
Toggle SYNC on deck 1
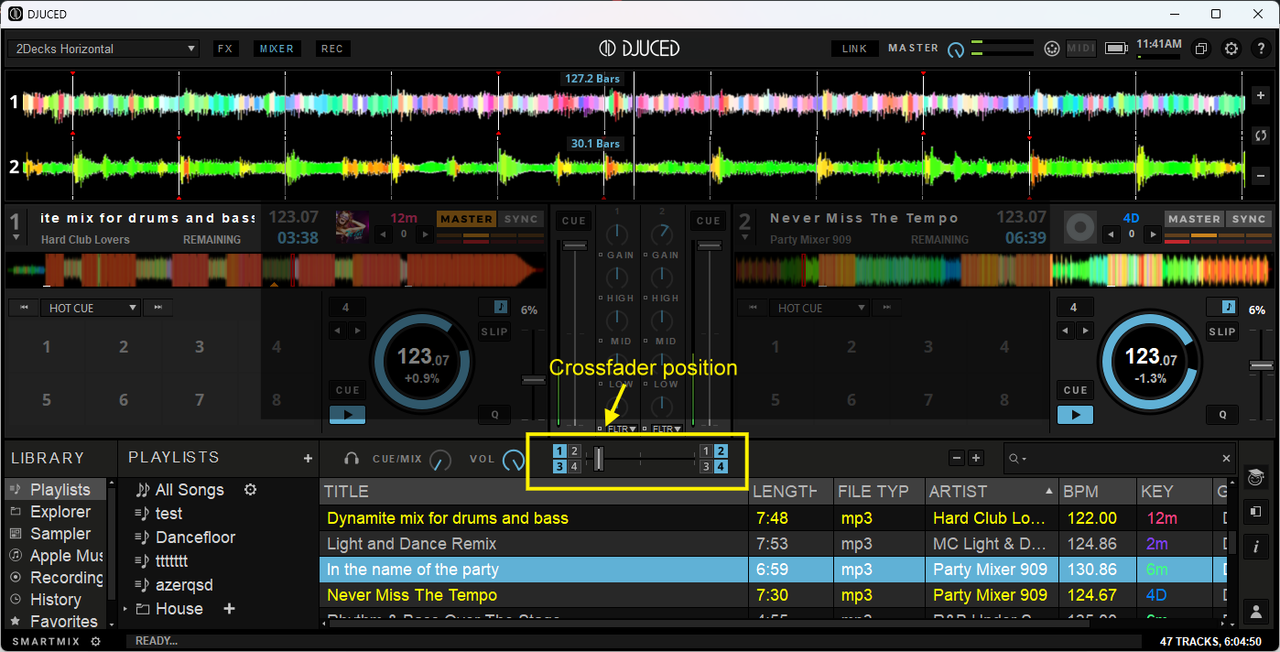520,219
